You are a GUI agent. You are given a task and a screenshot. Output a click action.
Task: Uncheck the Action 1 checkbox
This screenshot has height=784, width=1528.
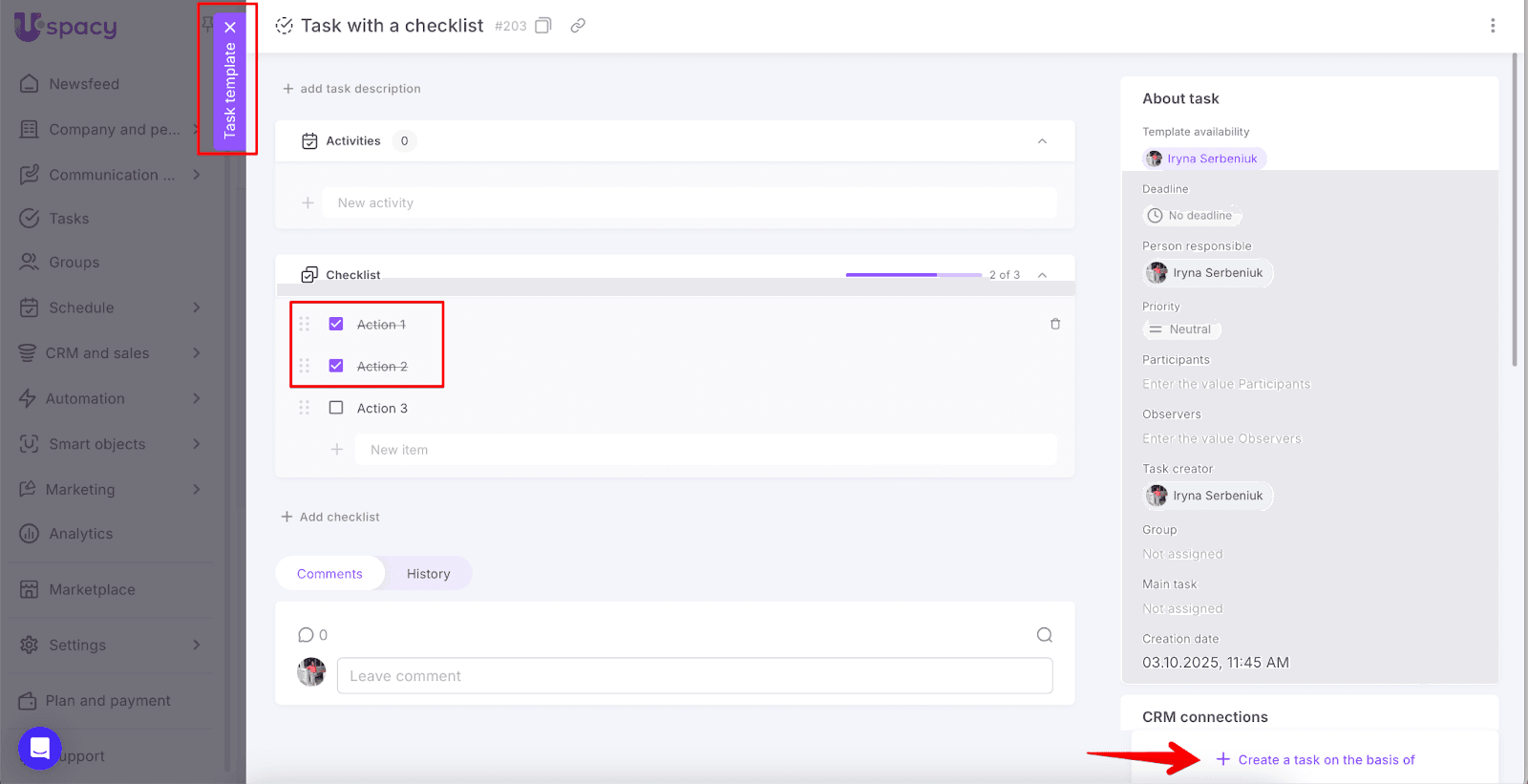[x=336, y=324]
